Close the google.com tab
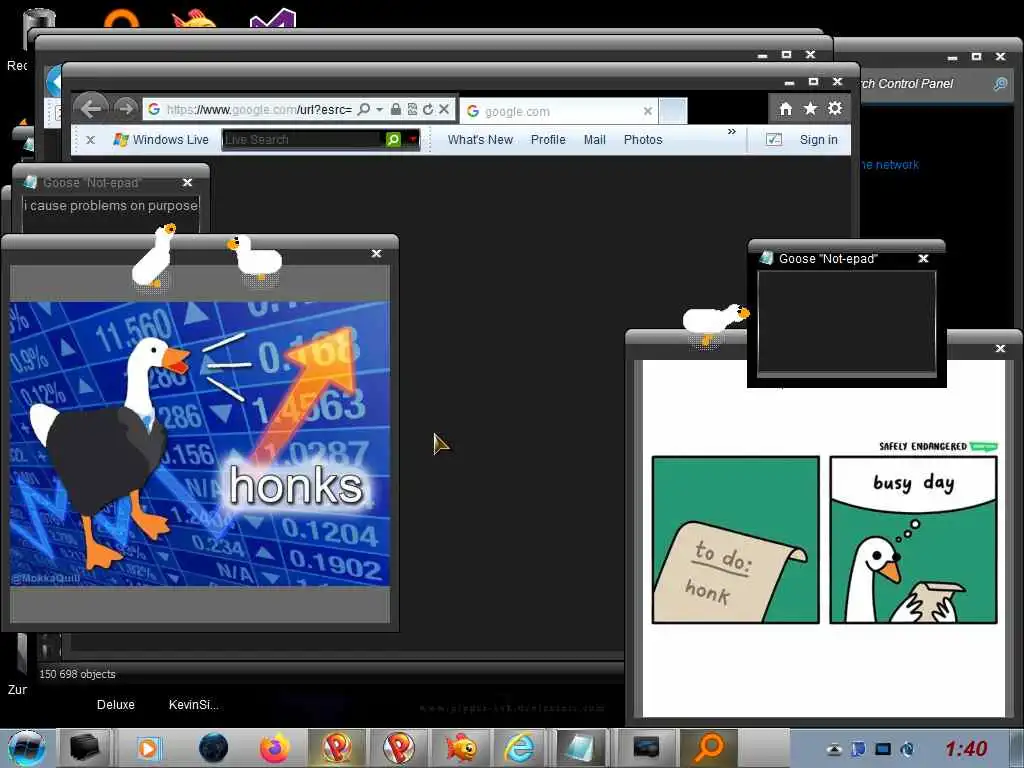This screenshot has width=1024, height=768. coord(647,111)
